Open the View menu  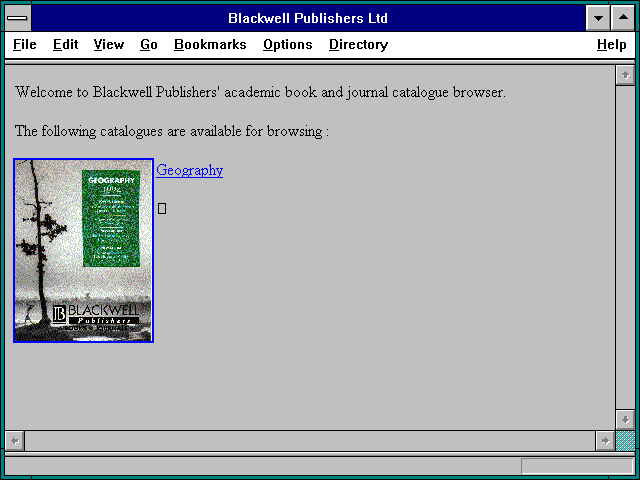pyautogui.click(x=109, y=44)
